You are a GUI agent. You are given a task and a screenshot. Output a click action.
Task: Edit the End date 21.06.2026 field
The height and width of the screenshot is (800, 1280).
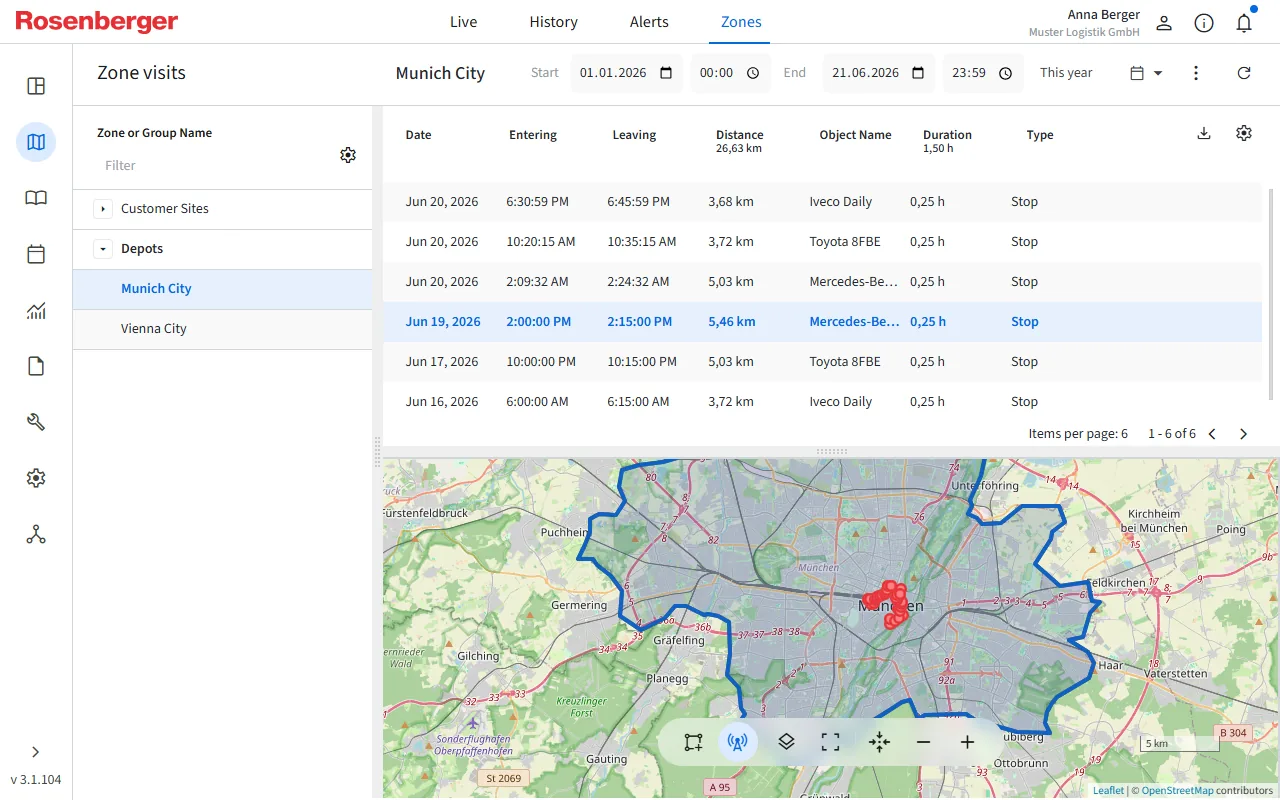pyautogui.click(x=878, y=73)
